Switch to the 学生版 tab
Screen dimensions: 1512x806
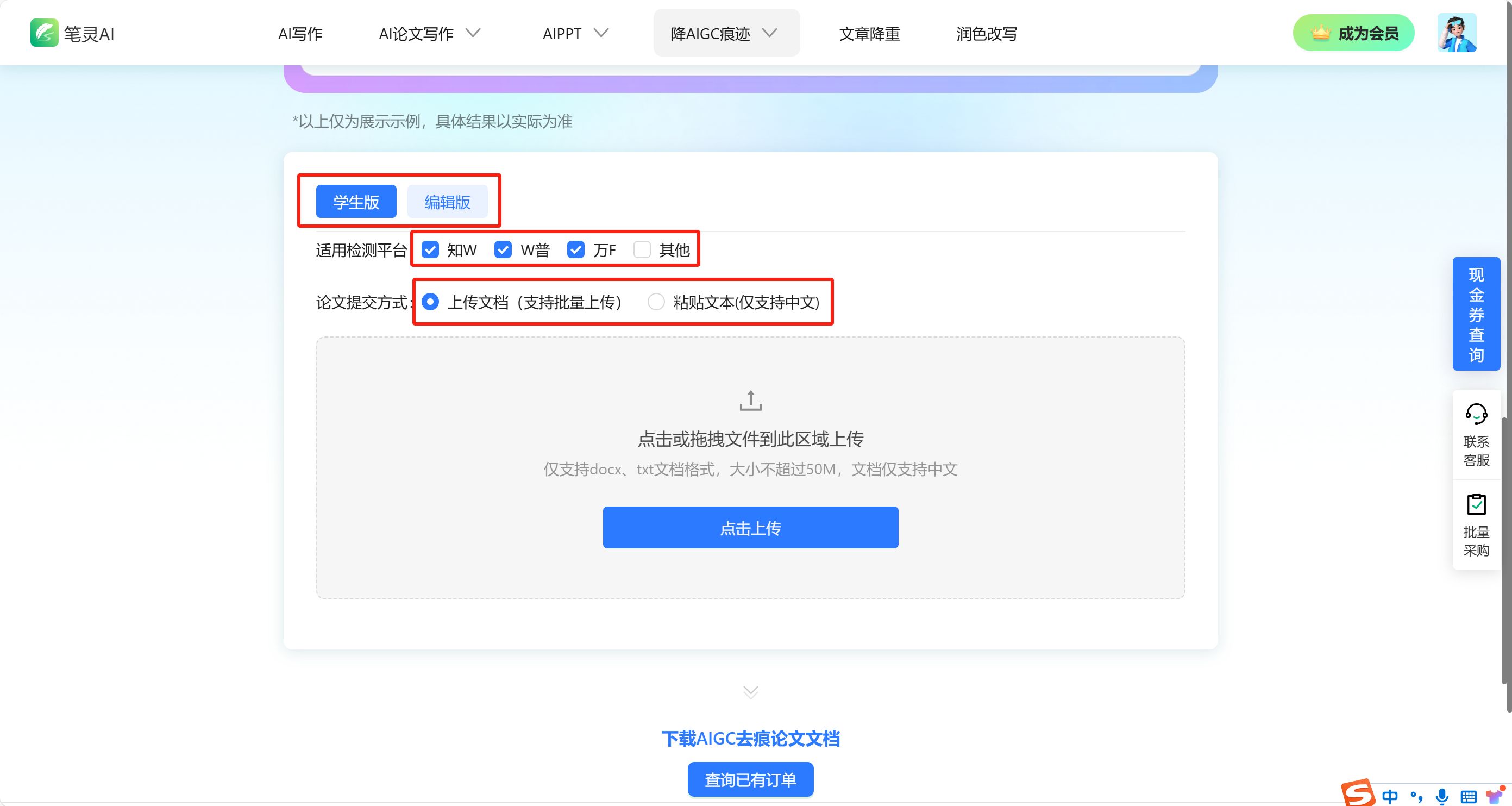point(356,201)
